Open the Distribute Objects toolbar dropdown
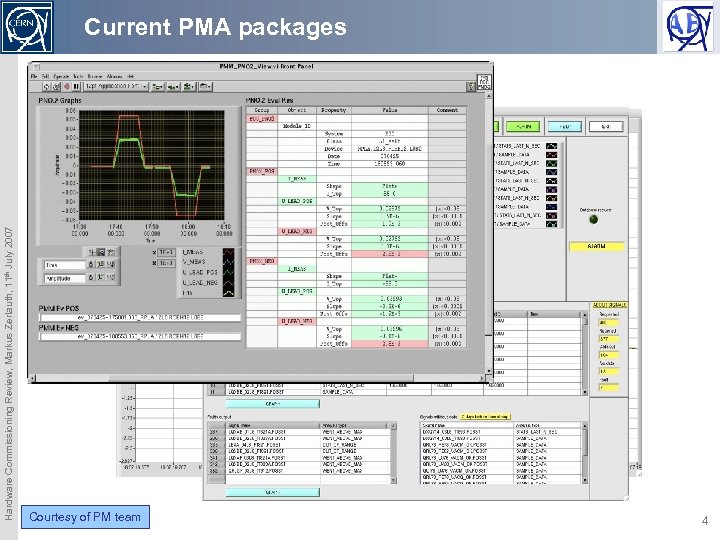The height and width of the screenshot is (540, 720). [173, 86]
